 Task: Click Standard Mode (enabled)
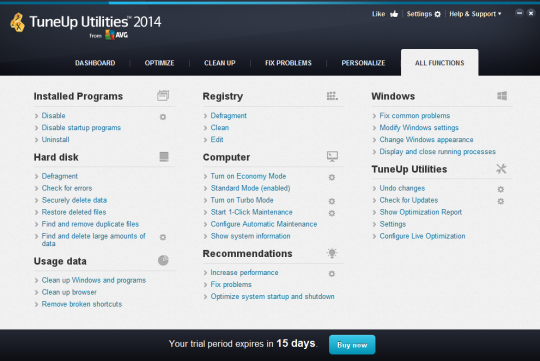pos(250,188)
